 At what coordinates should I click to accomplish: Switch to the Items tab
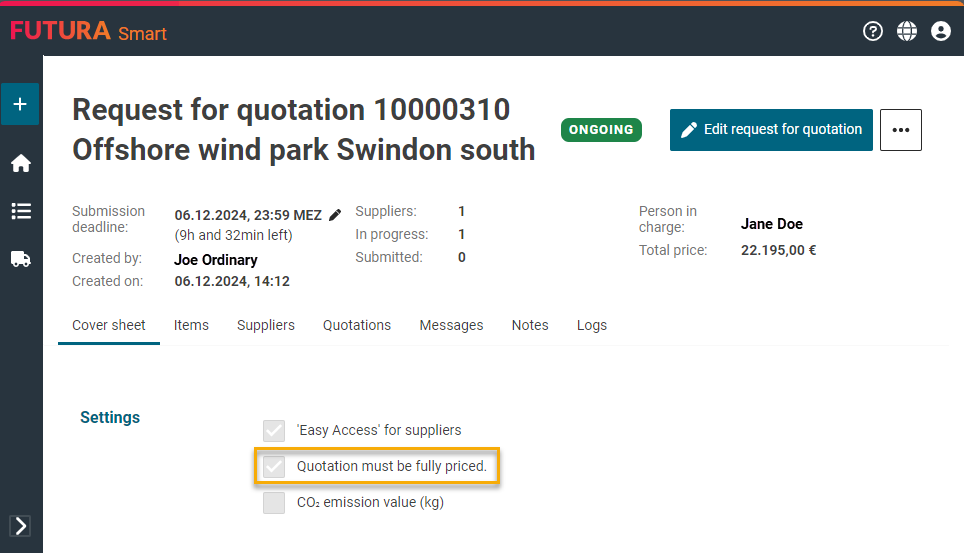pos(191,325)
